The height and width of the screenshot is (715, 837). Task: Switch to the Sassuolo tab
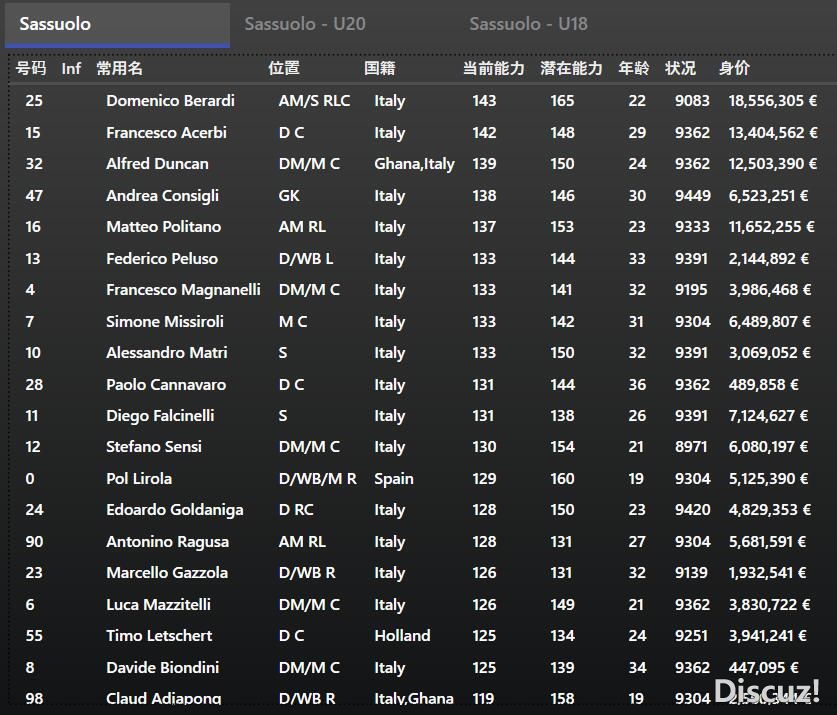[117, 25]
